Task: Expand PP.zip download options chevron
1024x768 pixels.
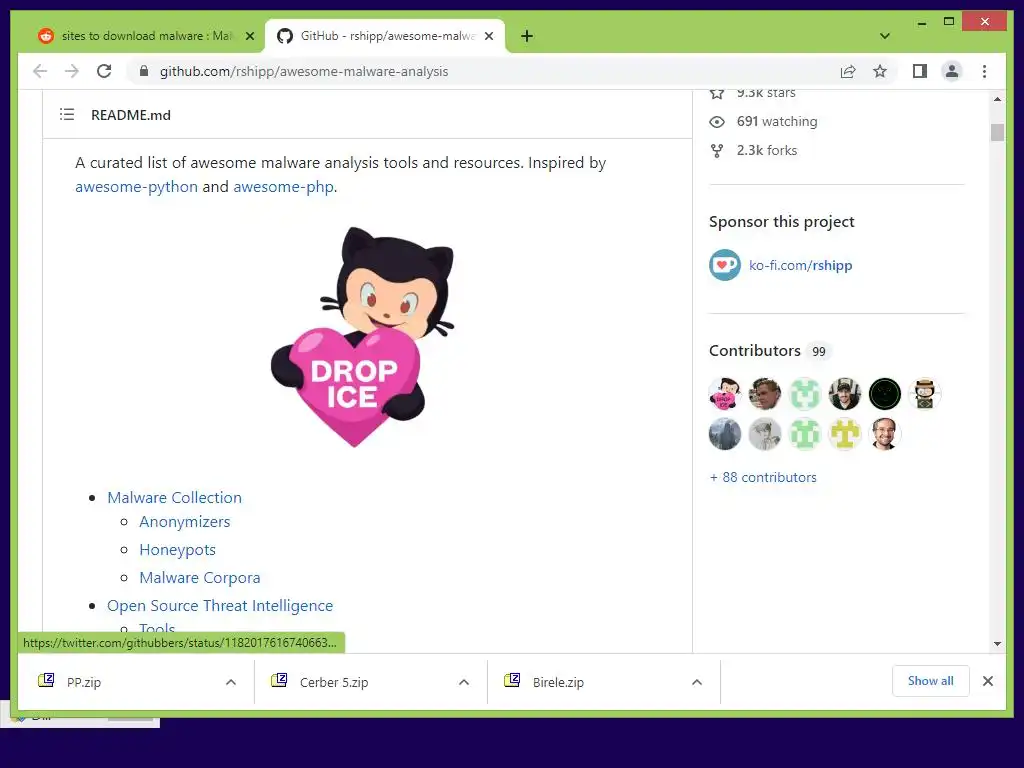Action: point(231,682)
